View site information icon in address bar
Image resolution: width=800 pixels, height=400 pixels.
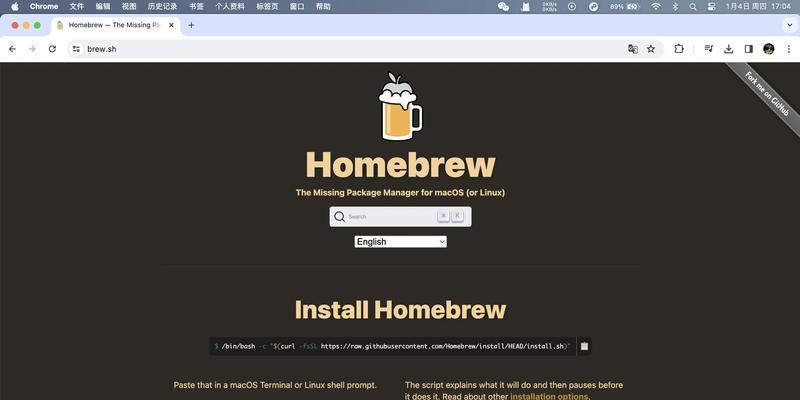[76, 49]
